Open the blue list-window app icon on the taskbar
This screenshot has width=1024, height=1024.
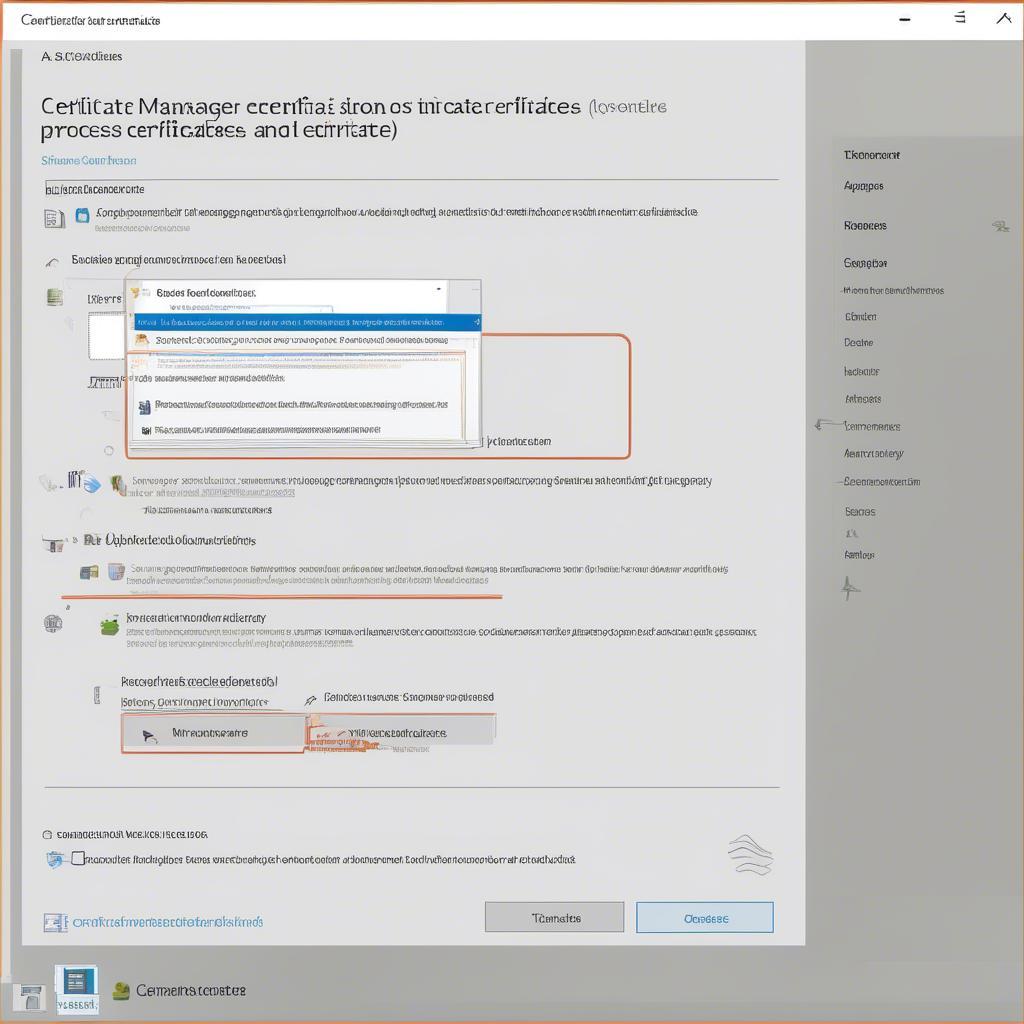pos(77,988)
